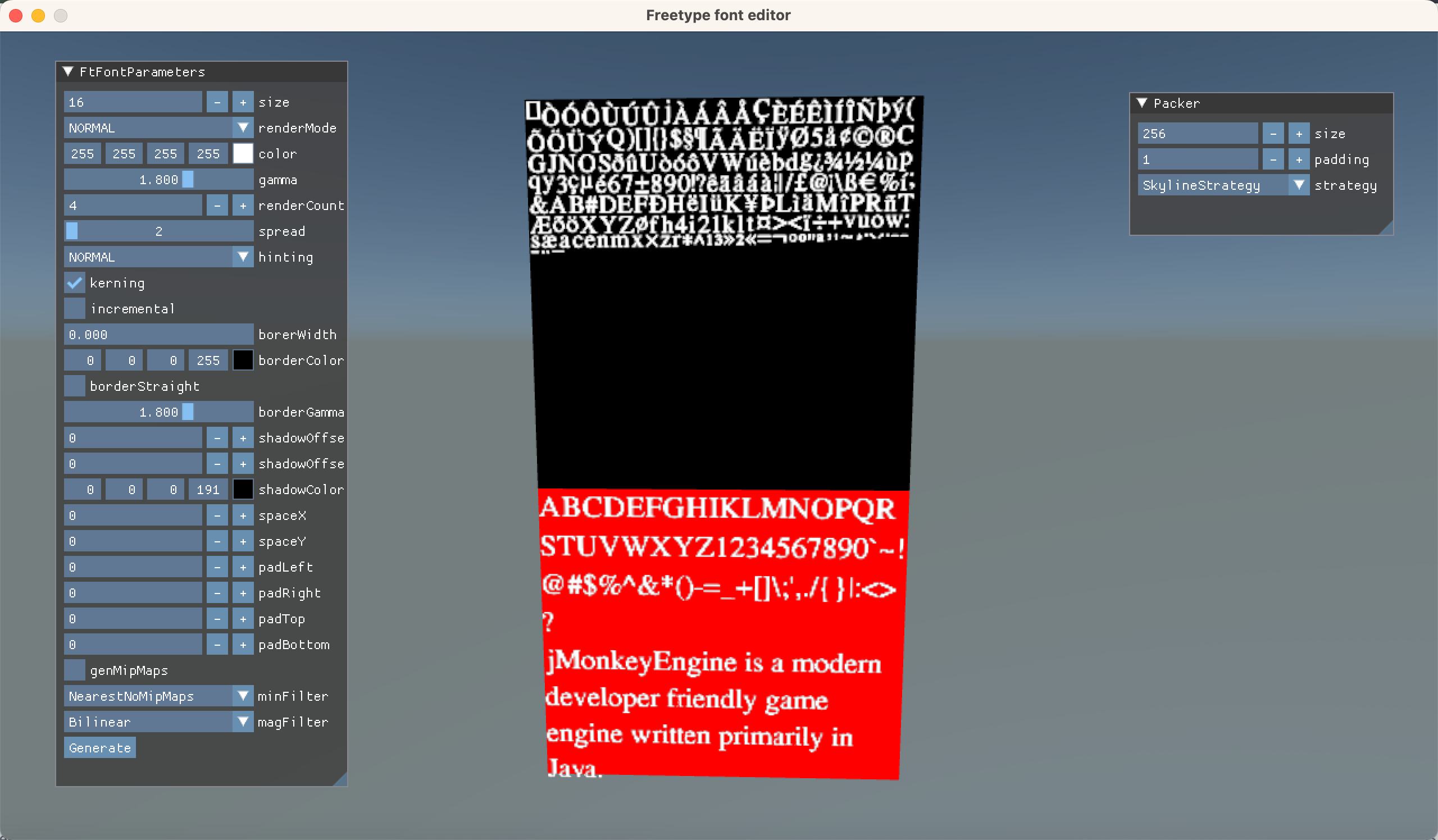
Task: Increase padTop with plus button
Action: 243,619
